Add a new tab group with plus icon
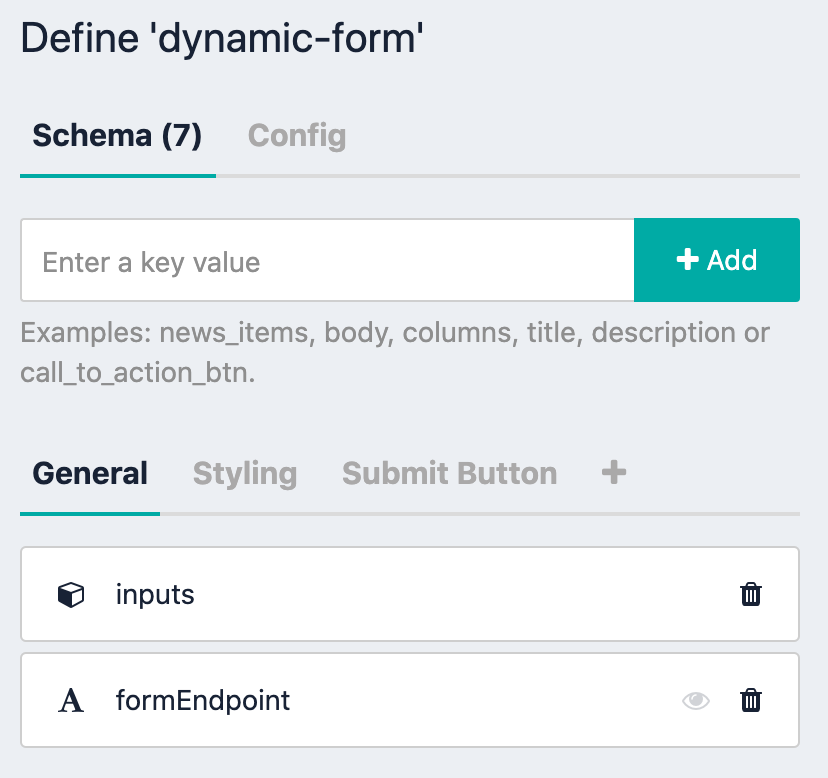This screenshot has height=778, width=828. 614,472
